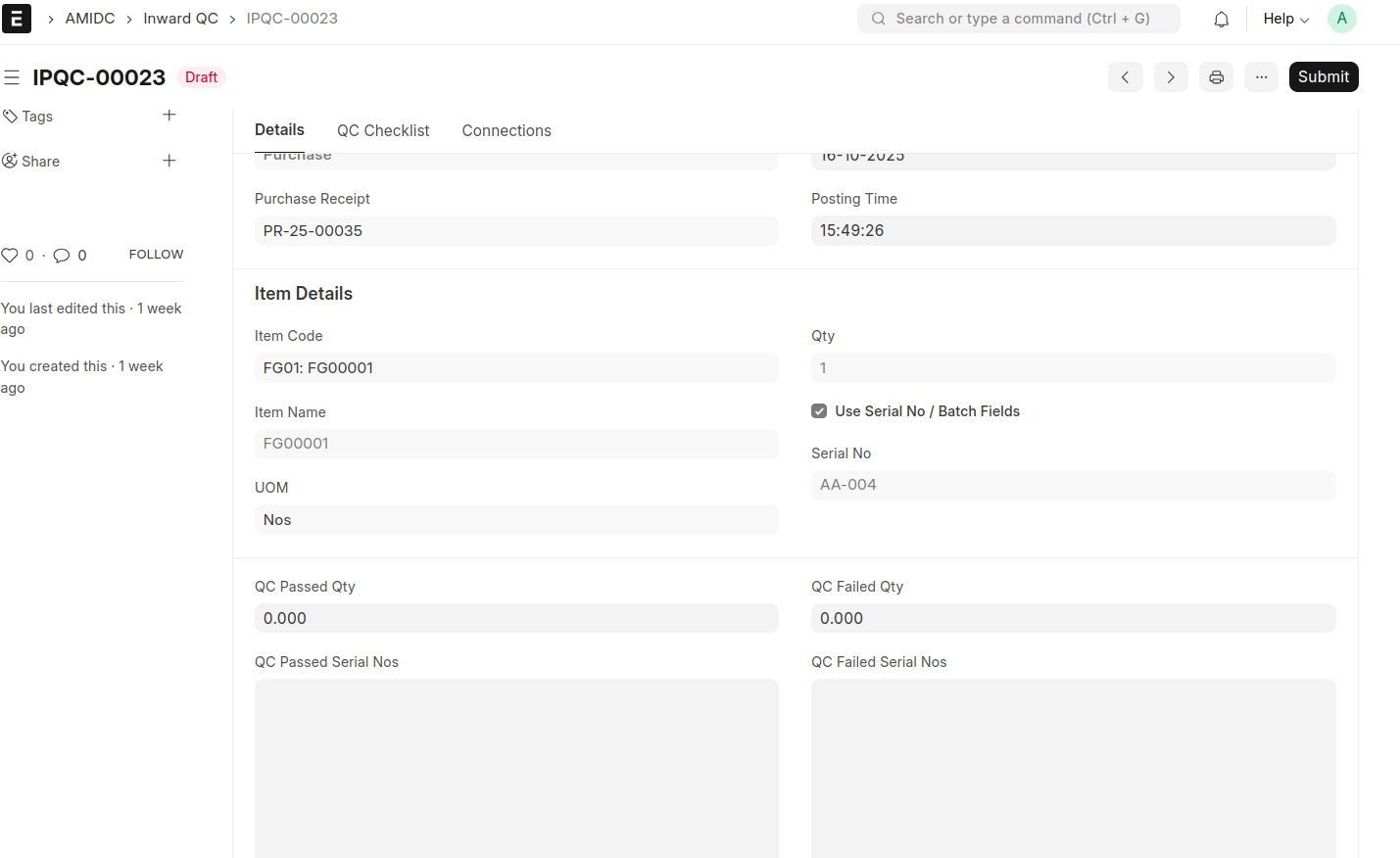Image resolution: width=1400 pixels, height=858 pixels.
Task: Like this document with heart icon
Action: click(10, 256)
